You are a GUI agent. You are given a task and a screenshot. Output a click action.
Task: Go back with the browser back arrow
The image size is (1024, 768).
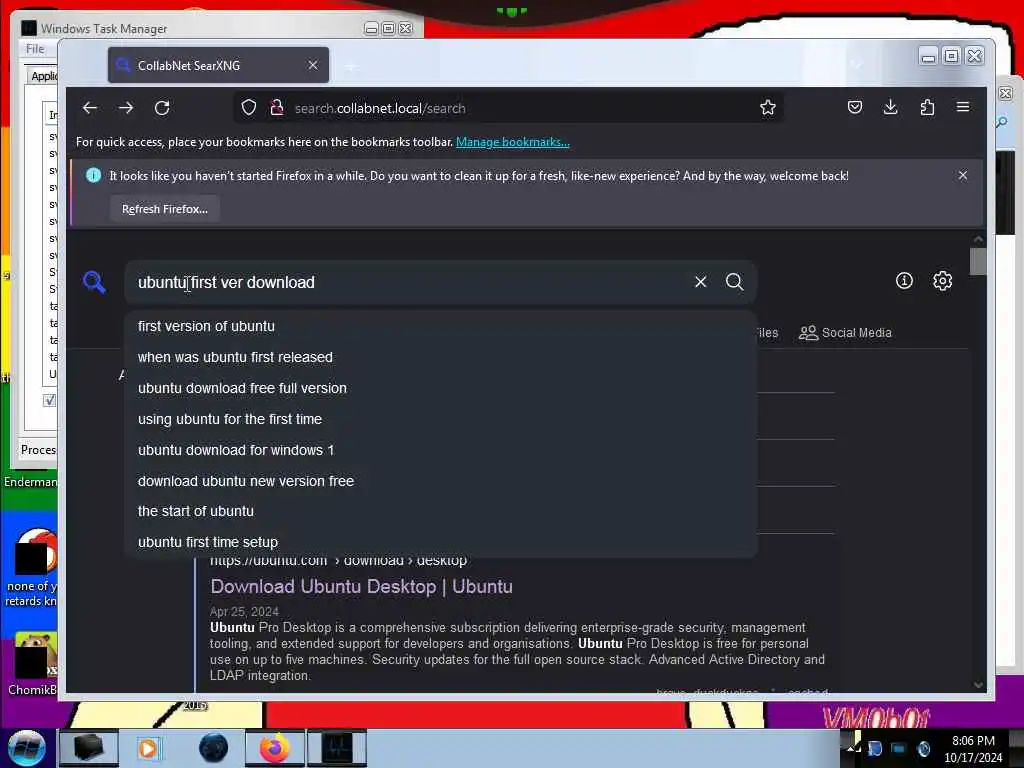[x=90, y=108]
